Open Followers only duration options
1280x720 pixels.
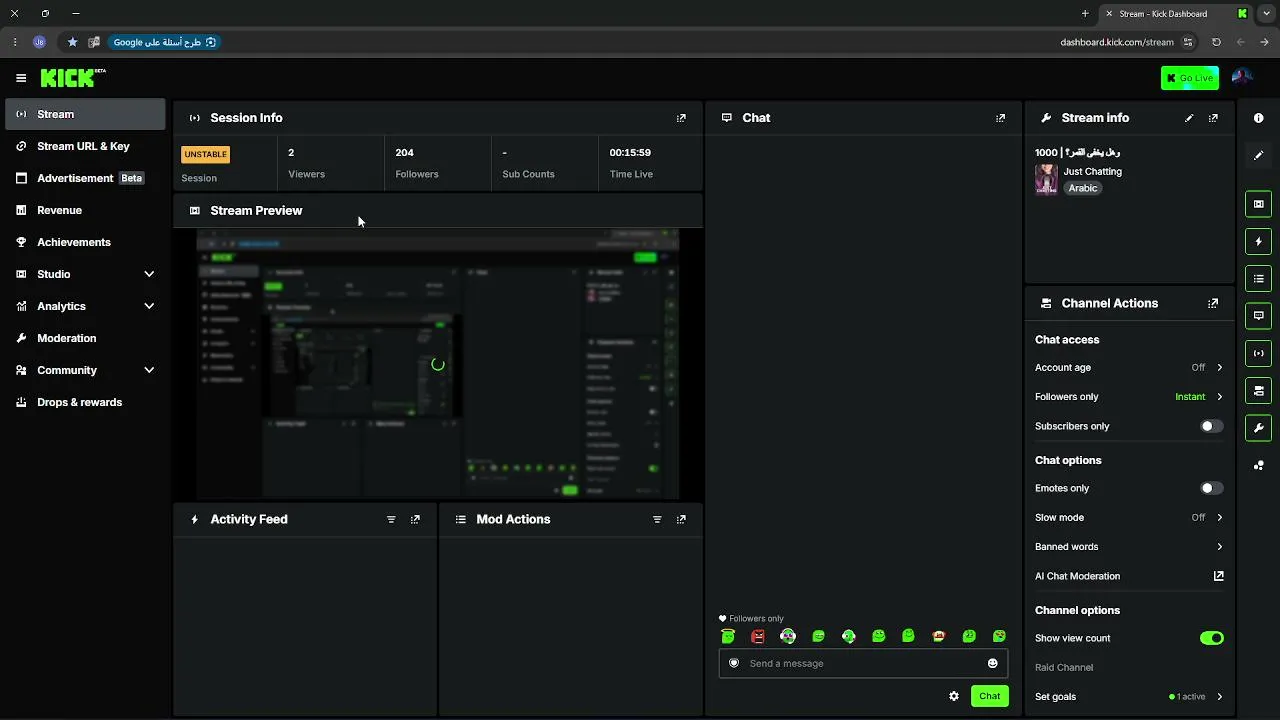1129,397
